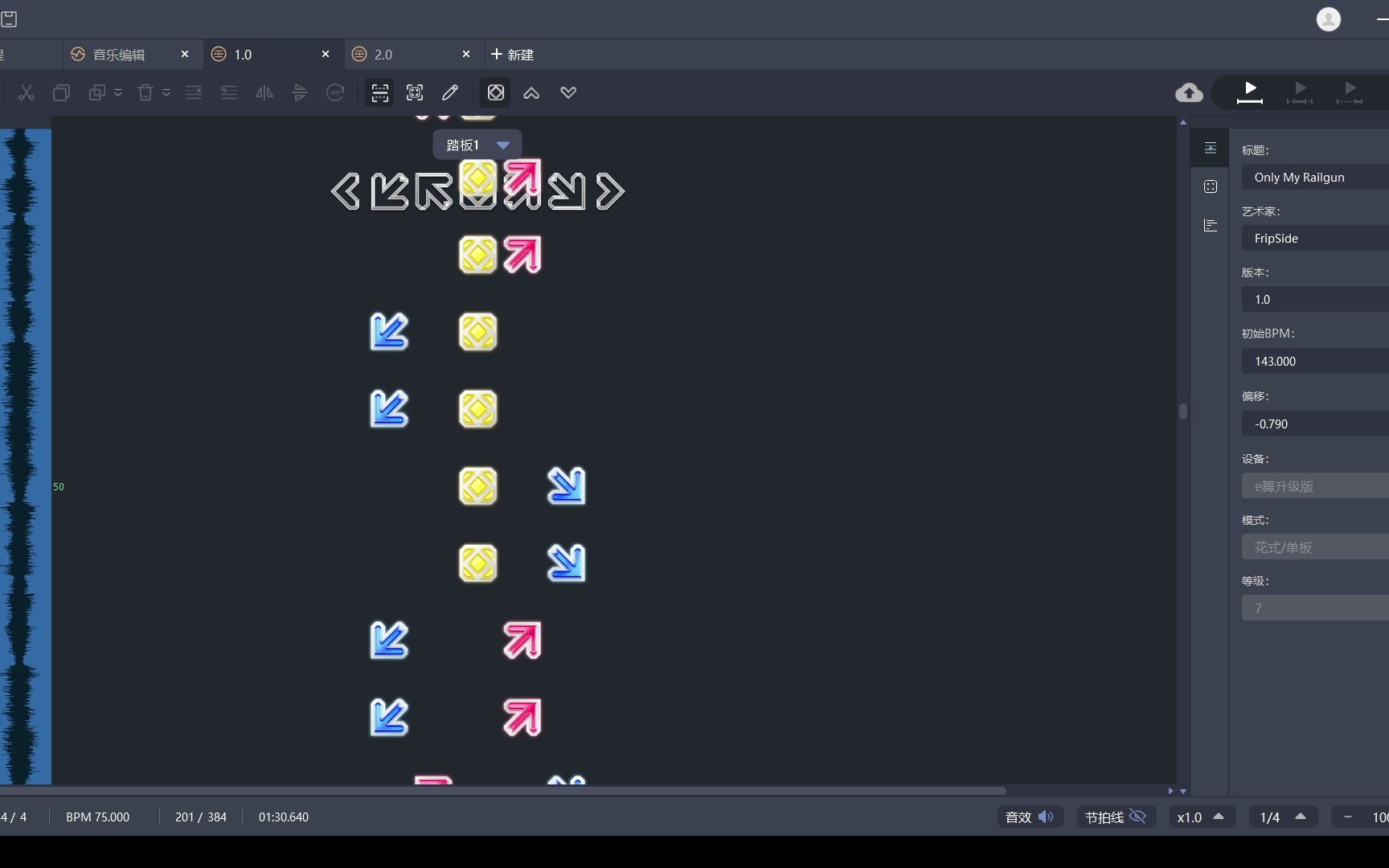Screen dimensions: 1389x868
Task: Switch to the 1.0 chart tab
Action: coord(243,55)
